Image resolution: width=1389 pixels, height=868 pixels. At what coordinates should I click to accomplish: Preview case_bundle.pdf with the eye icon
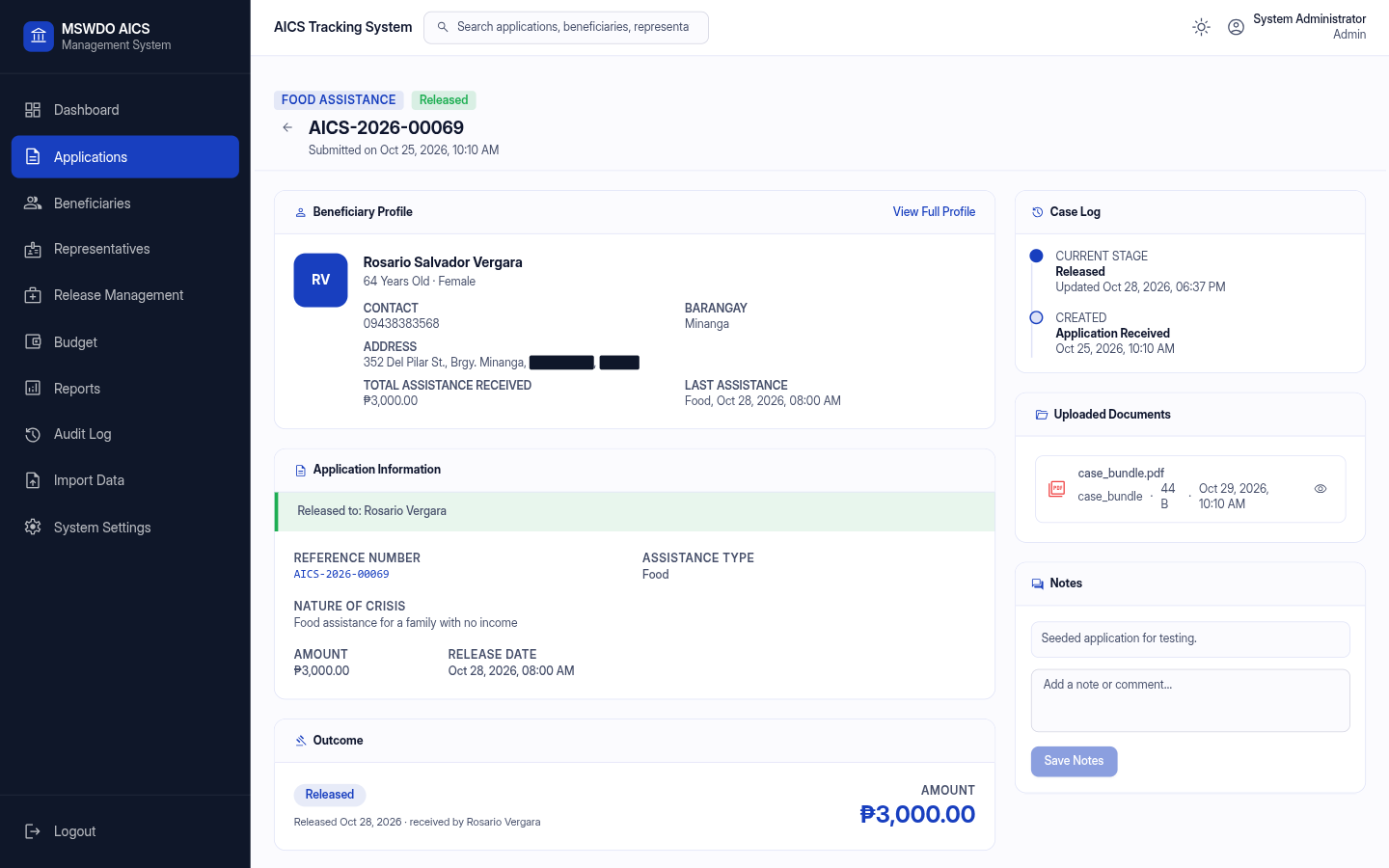(x=1321, y=489)
